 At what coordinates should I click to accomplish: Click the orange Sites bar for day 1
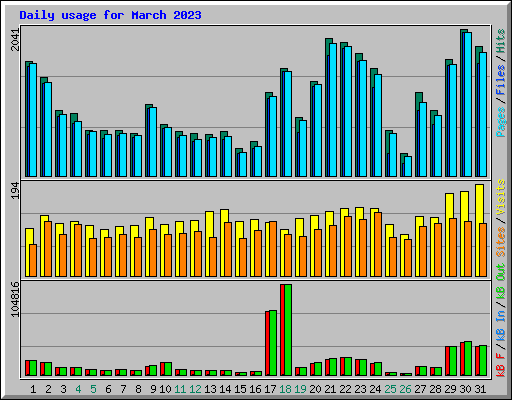point(33,260)
